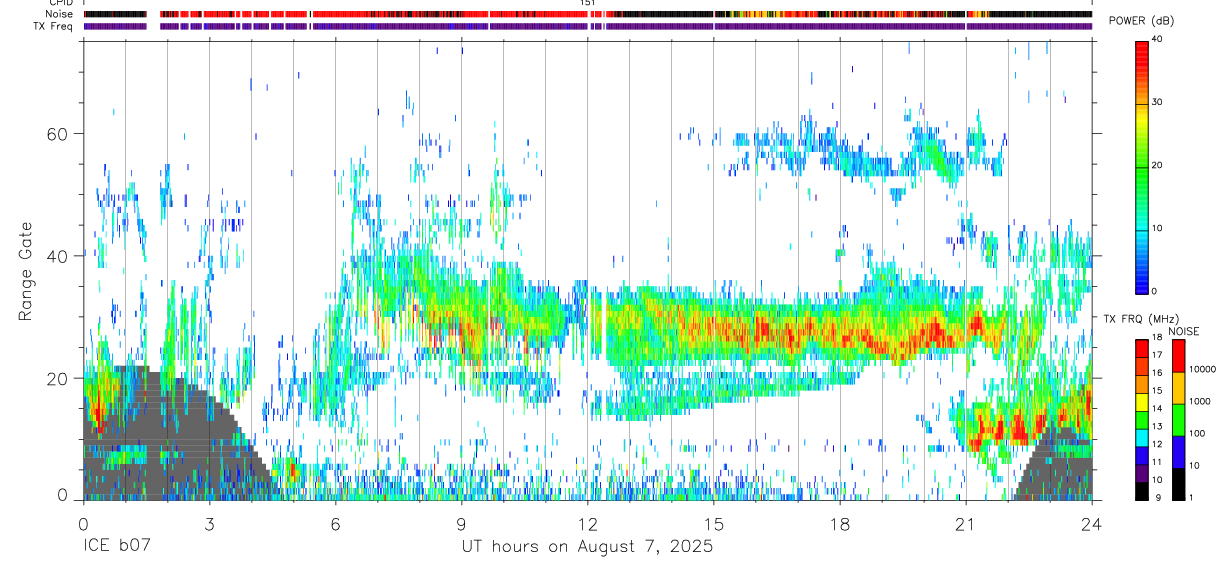Image resolution: width=1228 pixels, height=567 pixels.
Task: Click y-axis tick label 60
Action: [59, 133]
